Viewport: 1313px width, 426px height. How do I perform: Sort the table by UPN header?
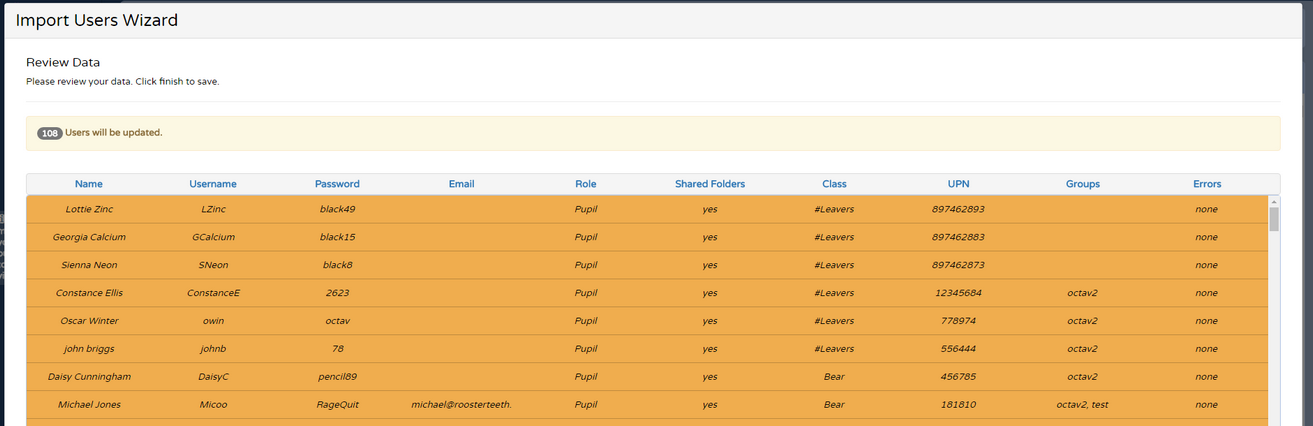tap(958, 184)
